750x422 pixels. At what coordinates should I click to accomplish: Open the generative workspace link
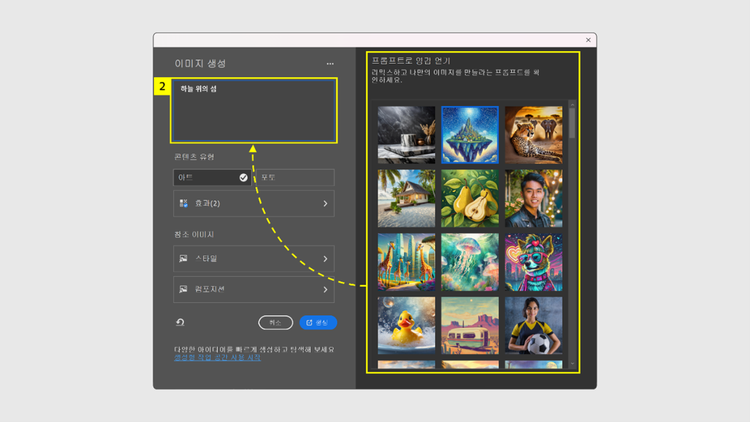coord(218,357)
